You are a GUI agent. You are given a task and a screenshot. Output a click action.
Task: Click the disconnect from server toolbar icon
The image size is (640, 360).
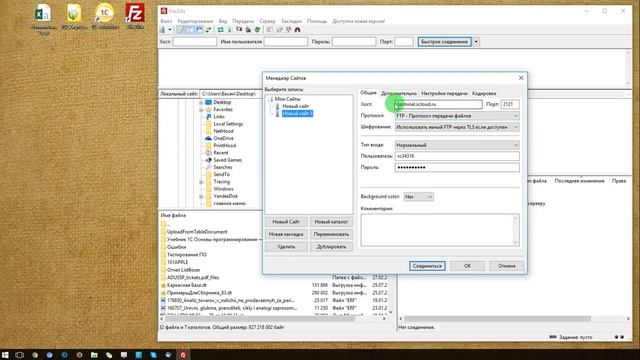248,29
